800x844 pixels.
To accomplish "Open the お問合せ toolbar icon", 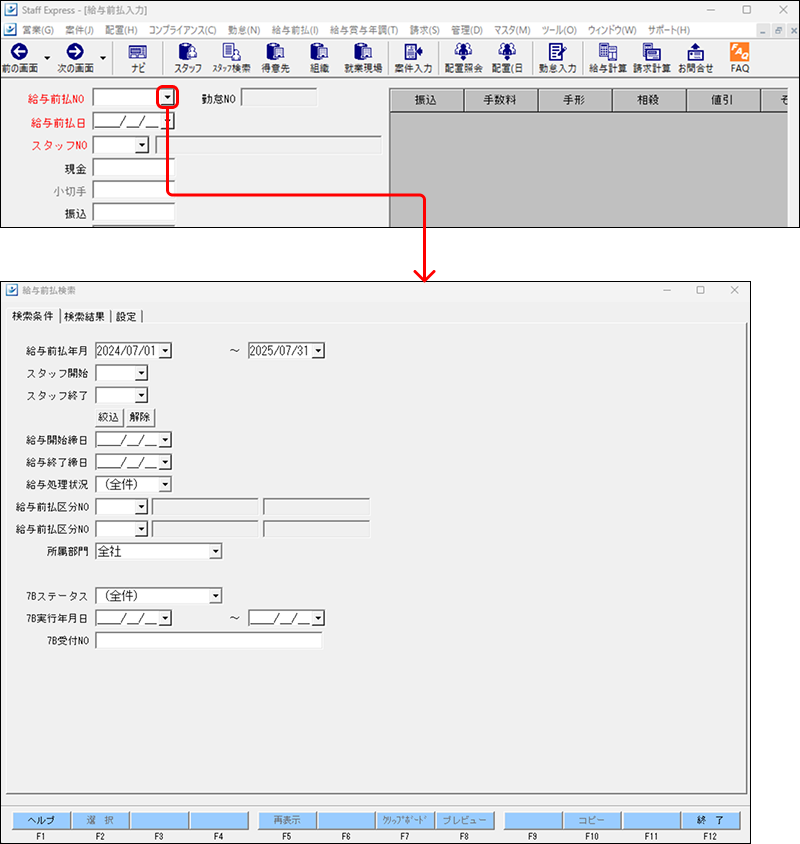I will (x=696, y=57).
